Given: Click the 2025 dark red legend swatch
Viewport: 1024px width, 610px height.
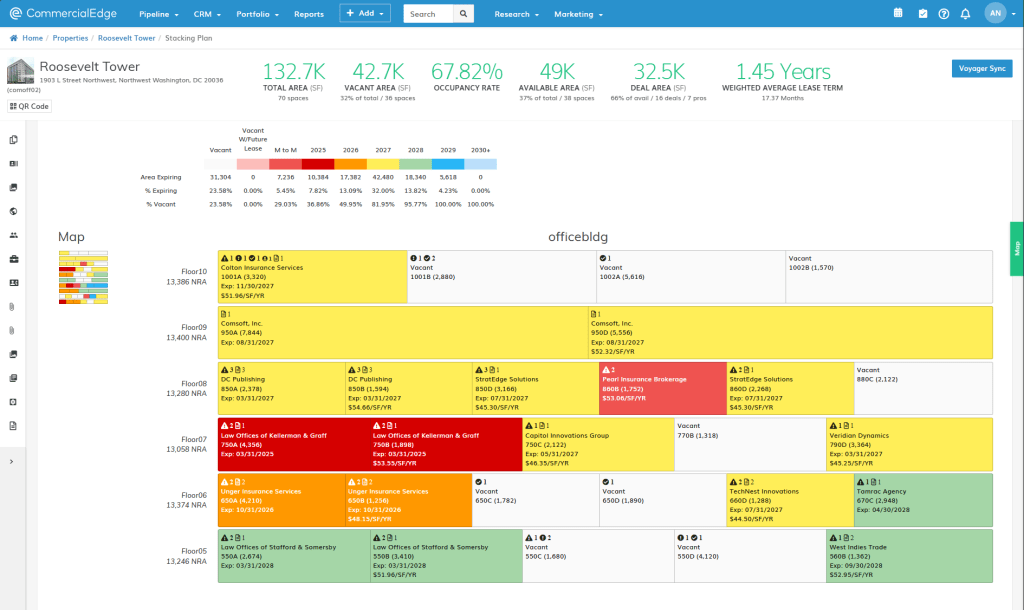Looking at the screenshot, I should 318,165.
